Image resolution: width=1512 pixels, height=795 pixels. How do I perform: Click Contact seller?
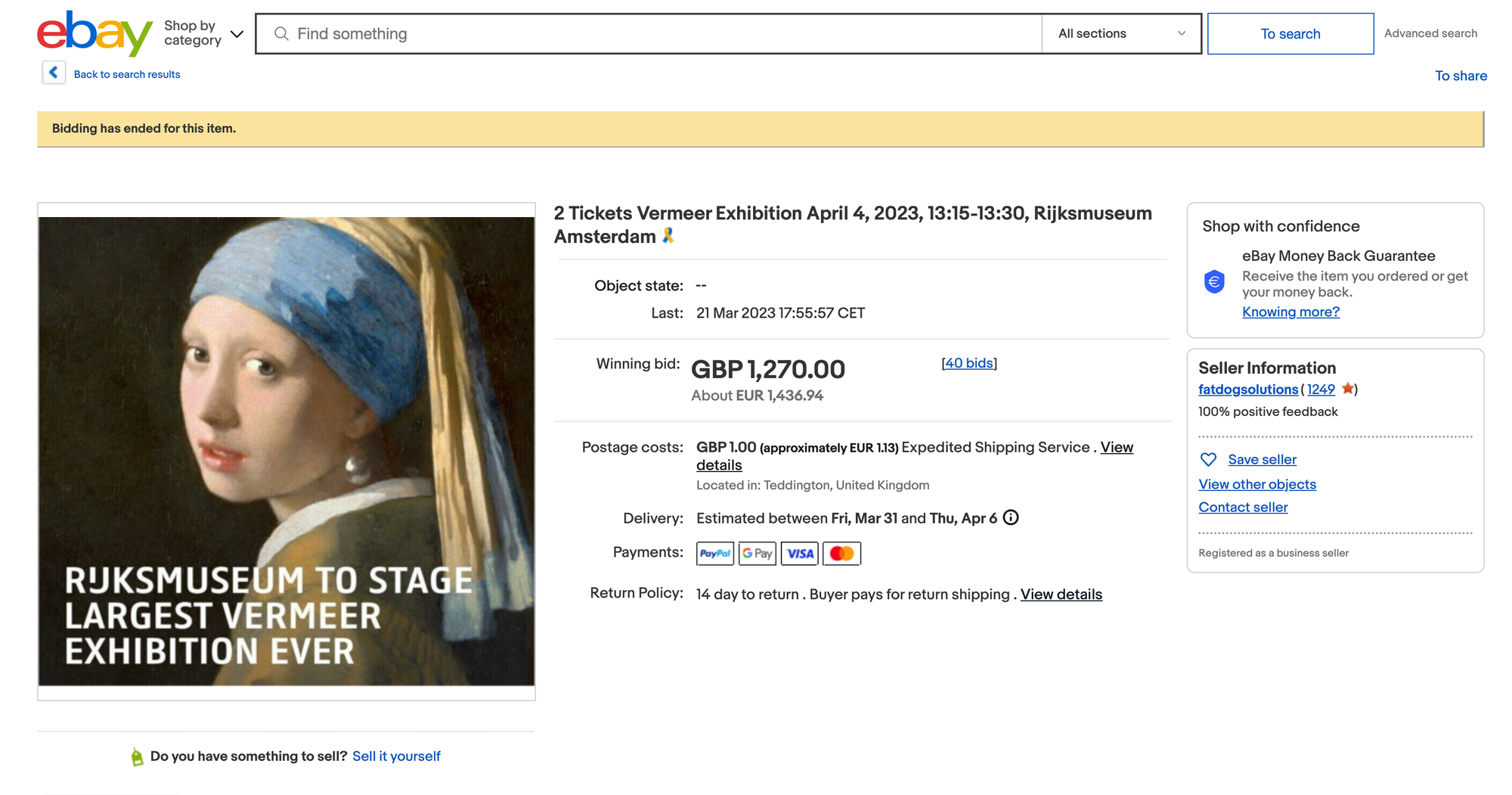(1243, 508)
